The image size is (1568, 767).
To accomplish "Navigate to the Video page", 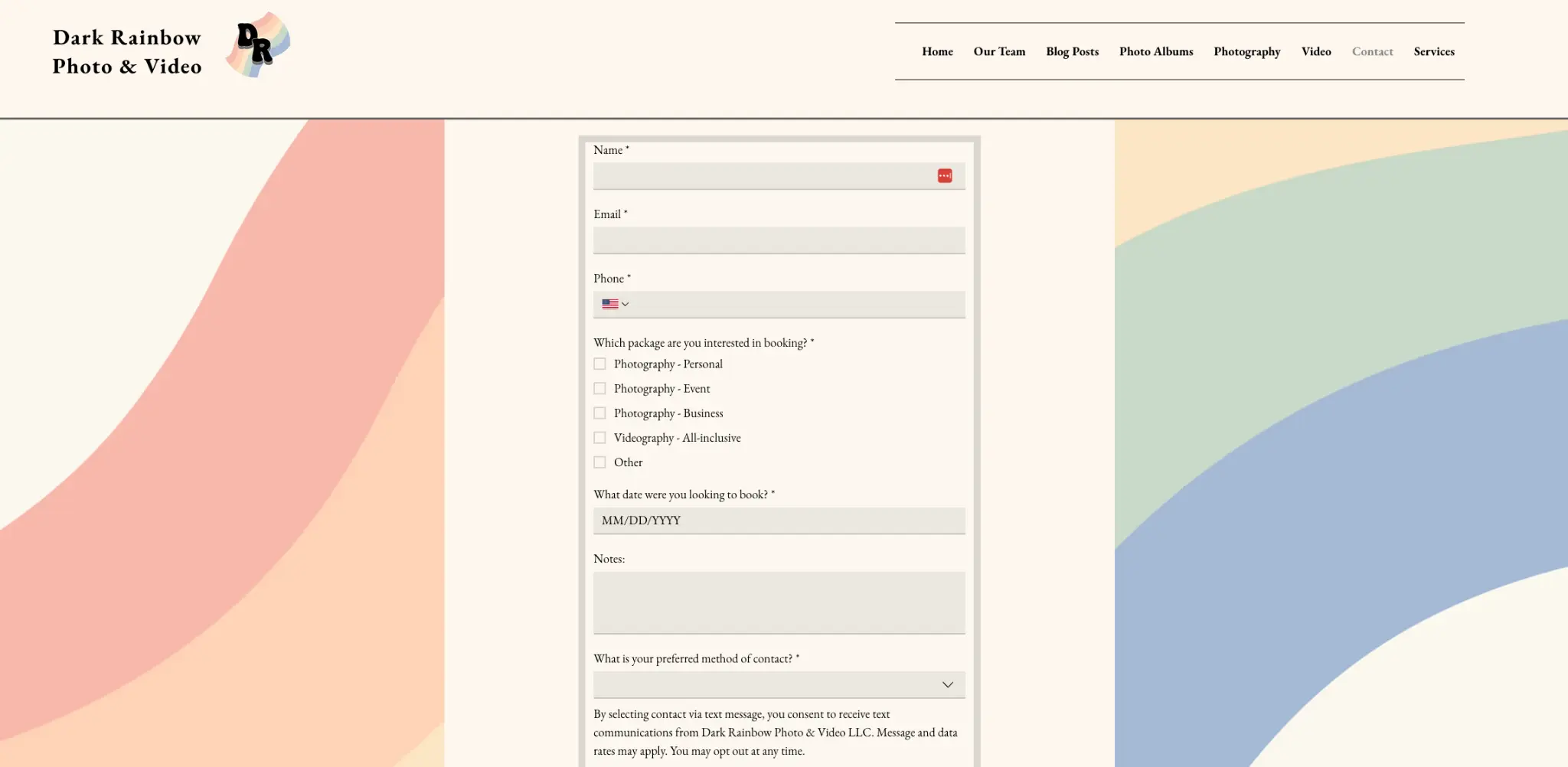I will (x=1316, y=51).
